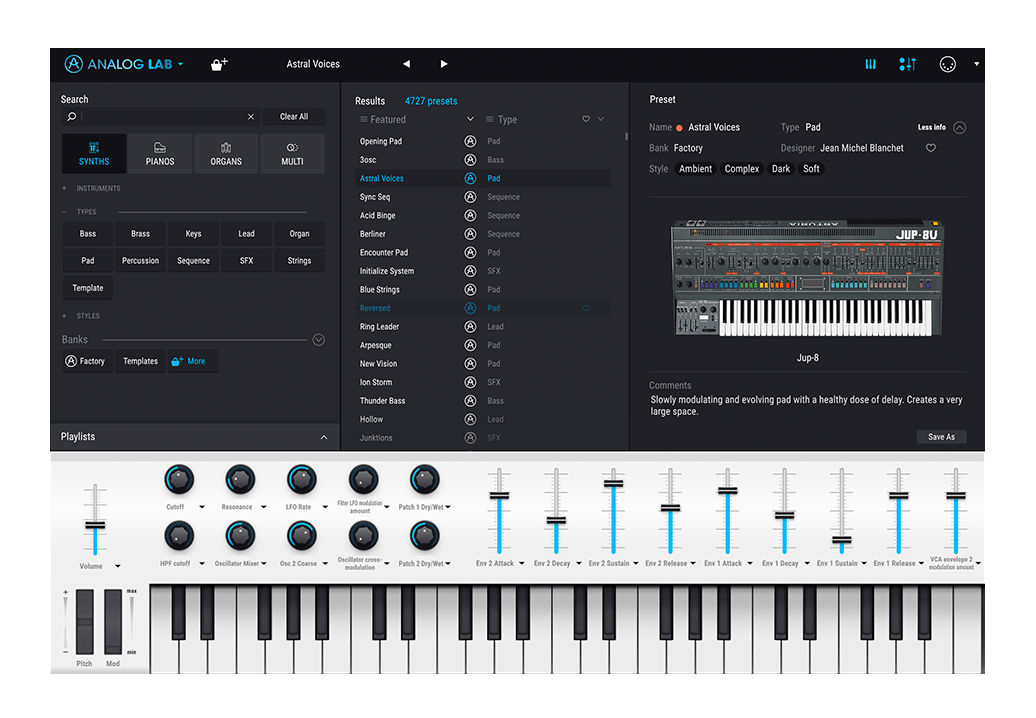Toggle the Organ type filter
The height and width of the screenshot is (718, 1036).
click(x=299, y=234)
